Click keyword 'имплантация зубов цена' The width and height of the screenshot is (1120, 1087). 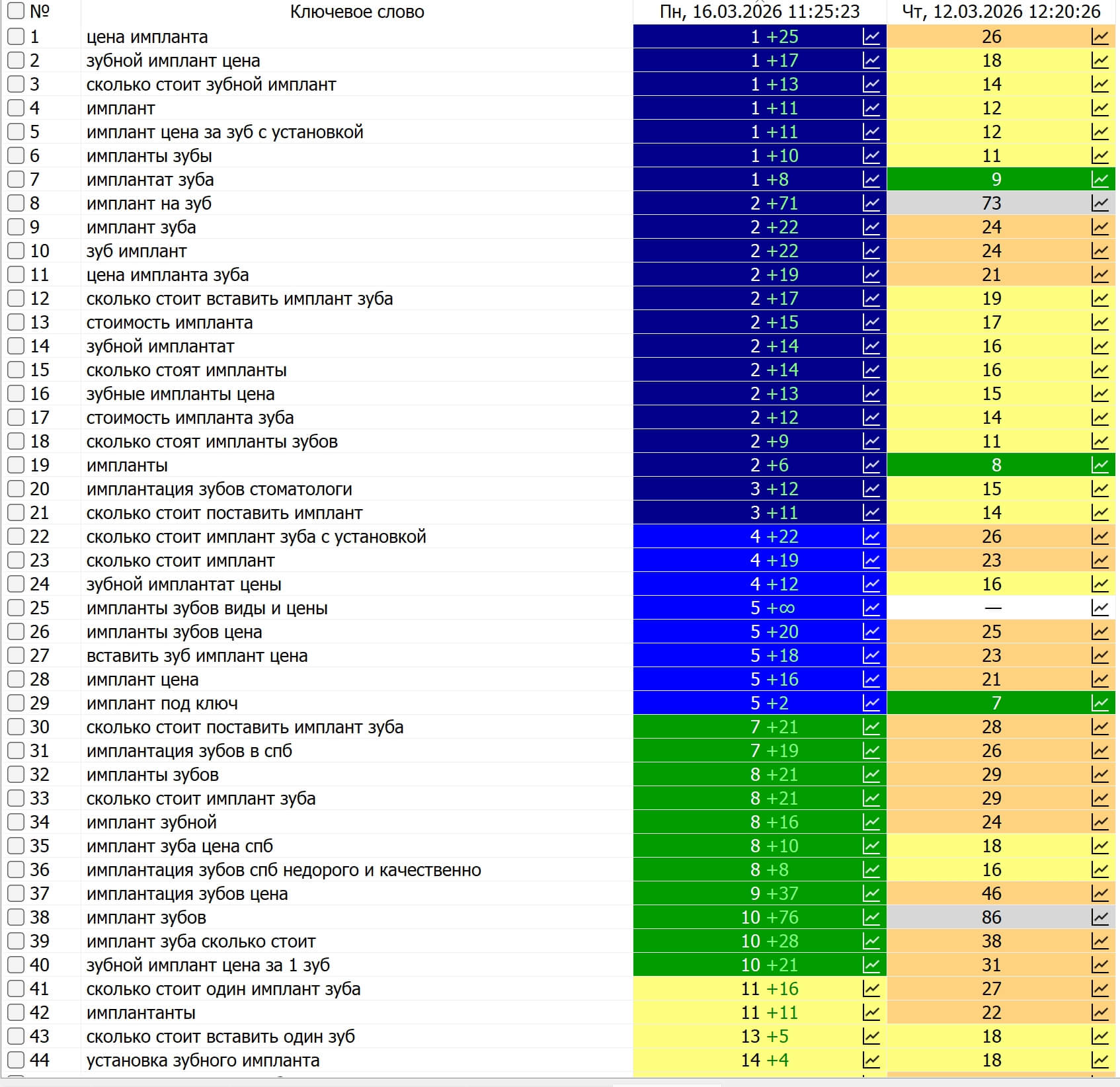(x=187, y=894)
